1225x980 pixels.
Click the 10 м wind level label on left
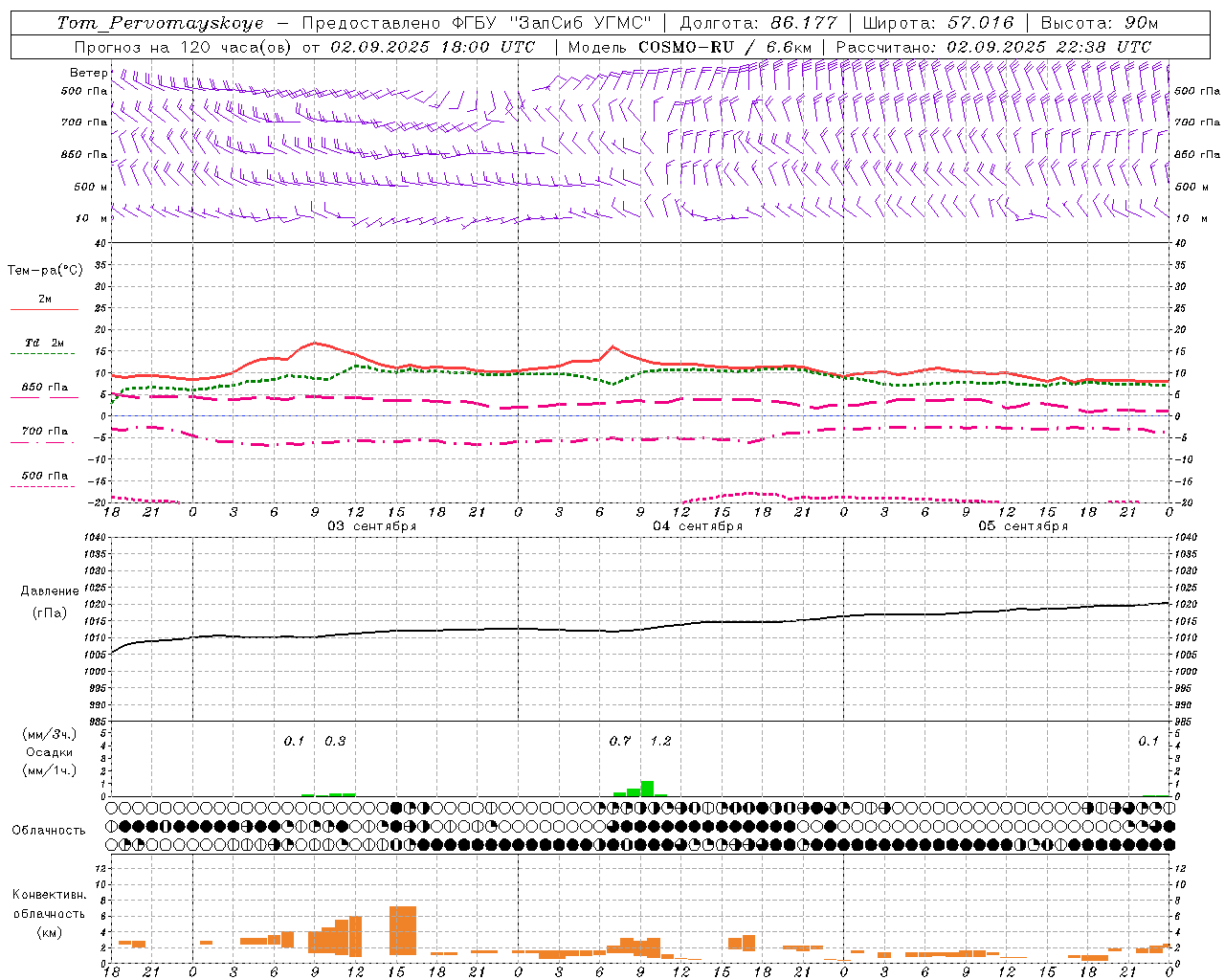pos(92,218)
